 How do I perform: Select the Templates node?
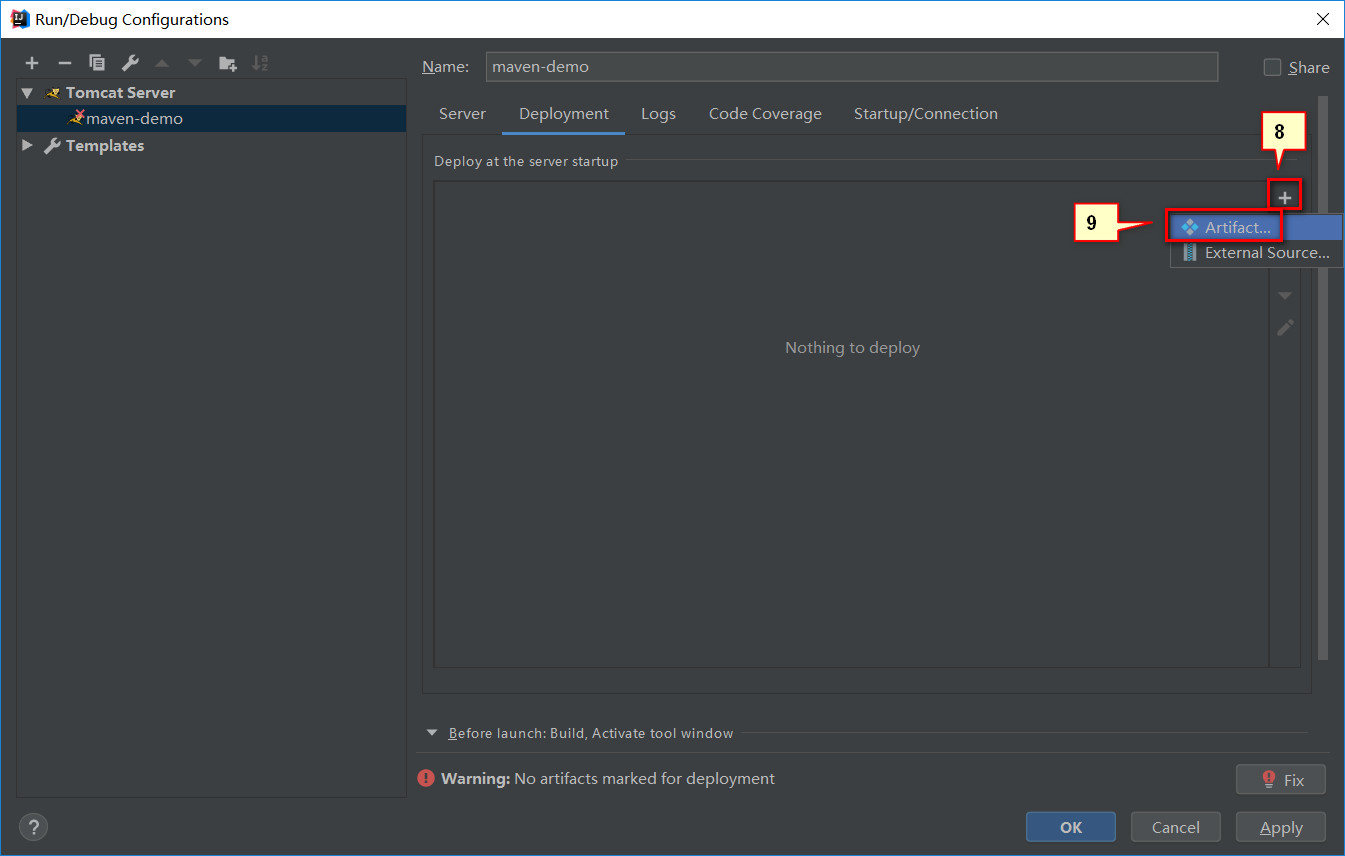(105, 146)
